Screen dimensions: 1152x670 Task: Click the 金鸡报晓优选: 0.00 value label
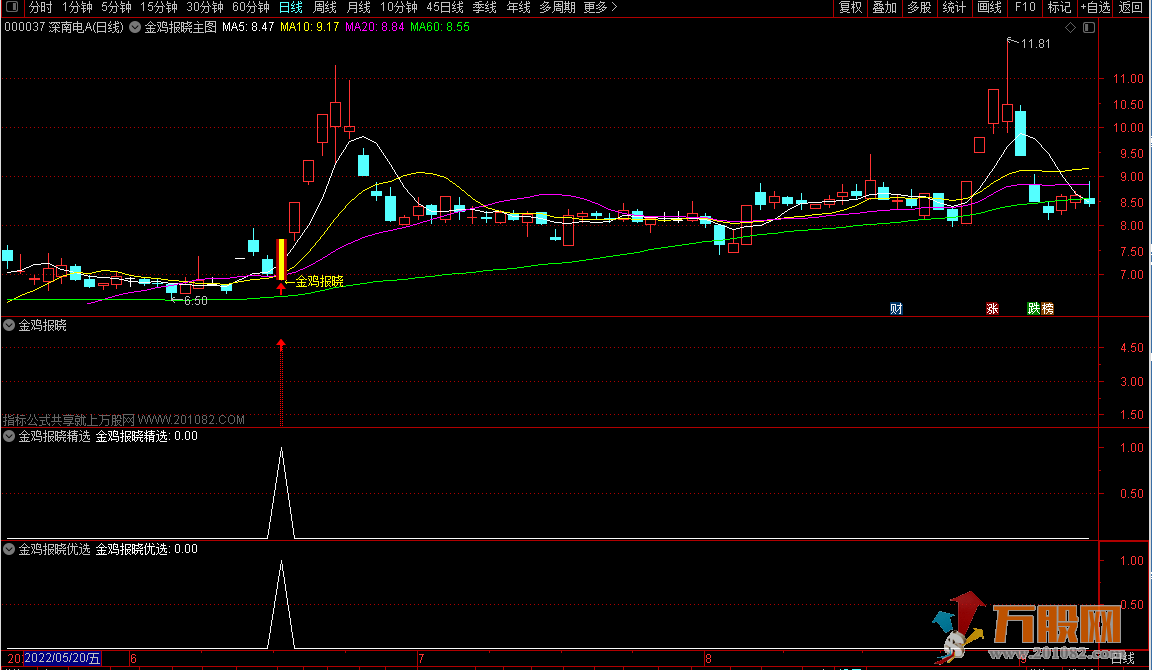(x=146, y=549)
